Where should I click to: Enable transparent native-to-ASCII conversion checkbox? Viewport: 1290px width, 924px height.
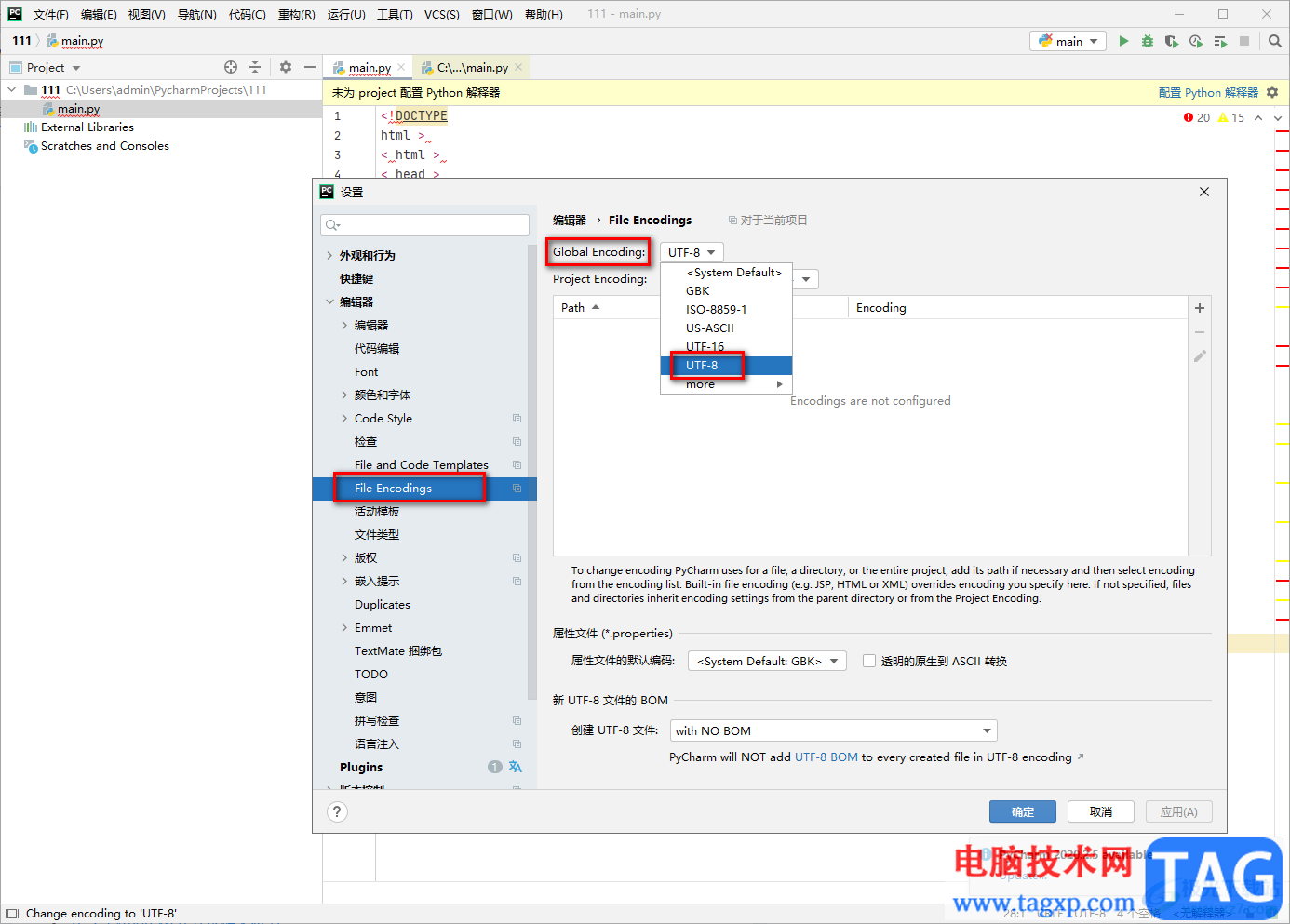[x=869, y=661]
